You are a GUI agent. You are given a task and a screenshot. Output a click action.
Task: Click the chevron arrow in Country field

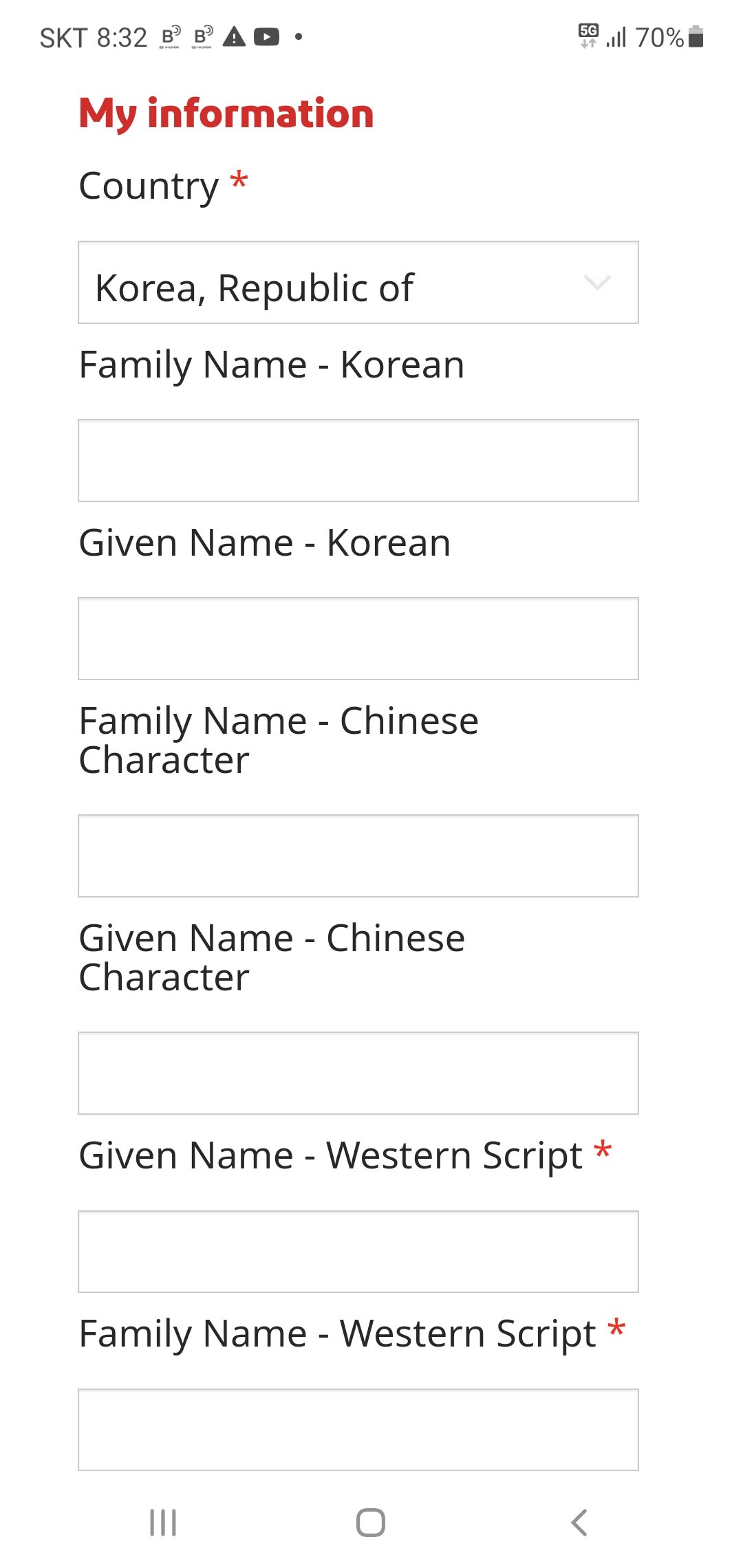point(596,283)
